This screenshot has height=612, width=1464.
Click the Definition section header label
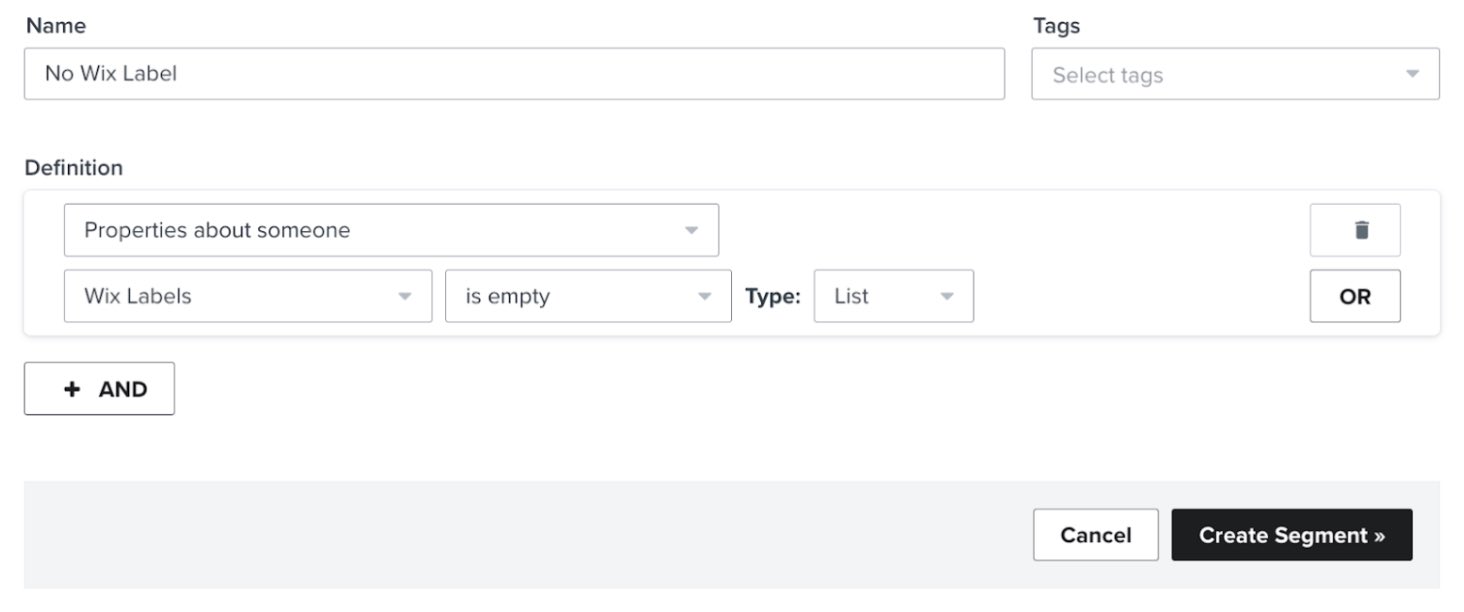coord(74,167)
